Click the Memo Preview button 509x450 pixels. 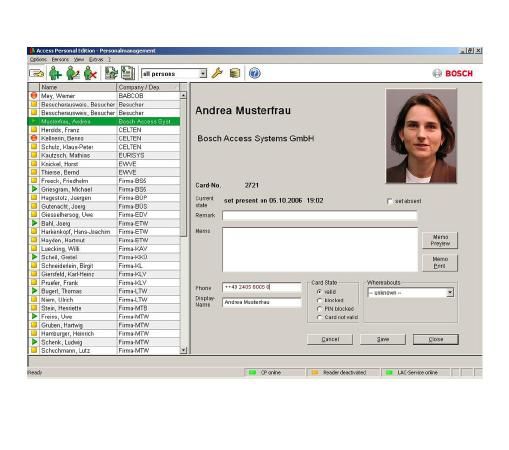coord(440,240)
